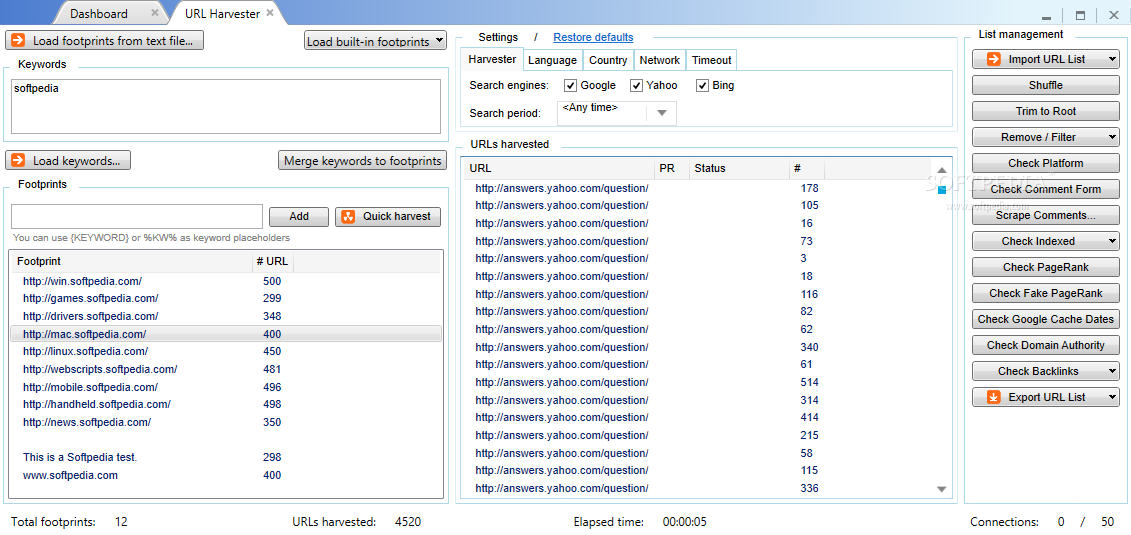This screenshot has width=1131, height=535.
Task: Open the Load built-in footprints dropdown
Action: click(x=376, y=41)
